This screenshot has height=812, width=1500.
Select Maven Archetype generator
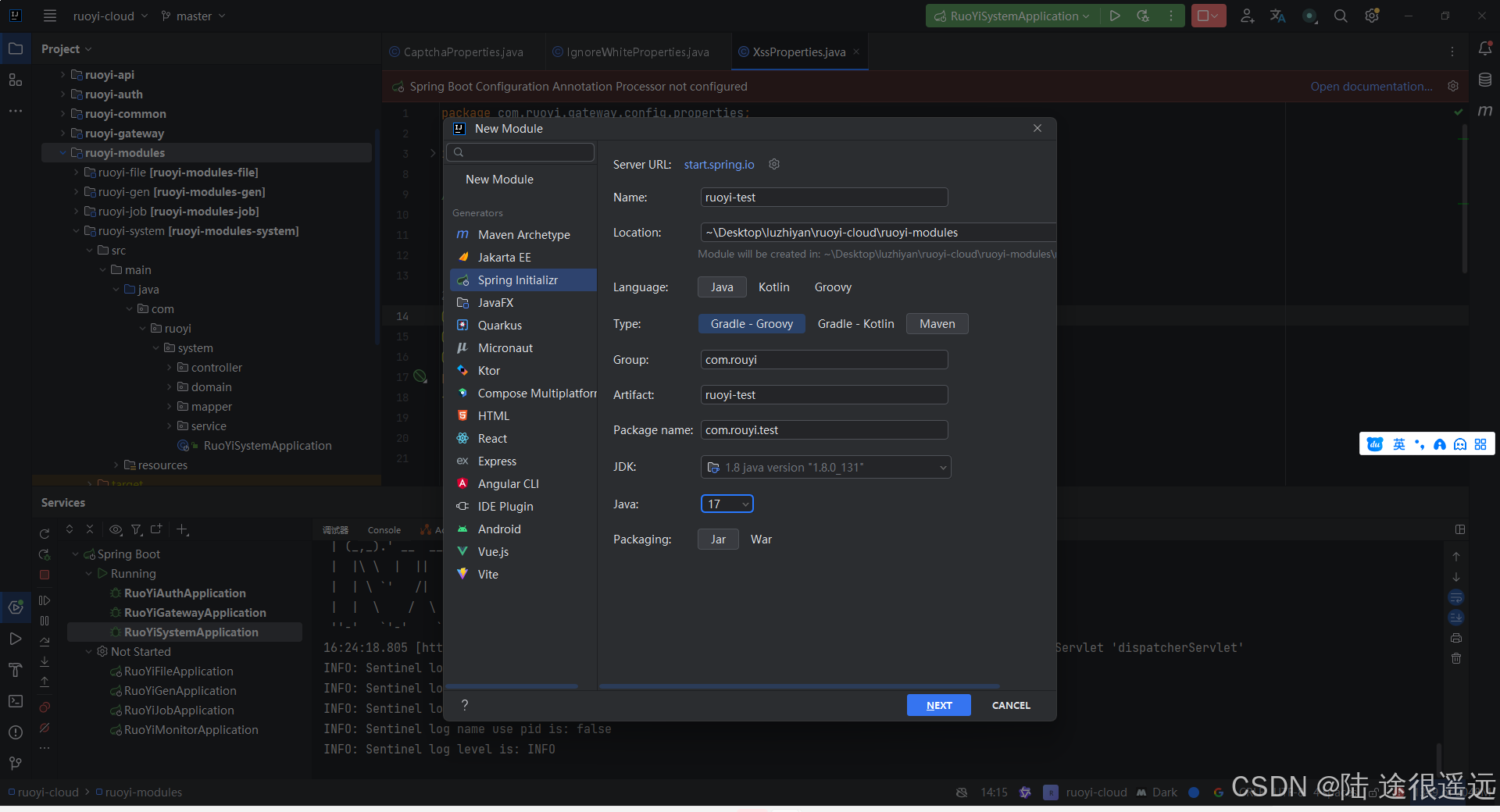point(523,234)
